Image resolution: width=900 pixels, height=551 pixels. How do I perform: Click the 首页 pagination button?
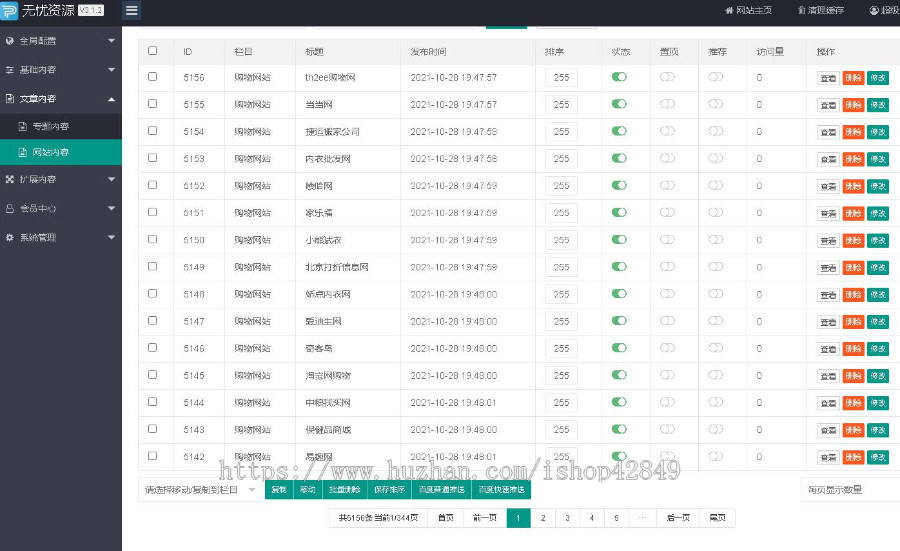pyautogui.click(x=446, y=518)
